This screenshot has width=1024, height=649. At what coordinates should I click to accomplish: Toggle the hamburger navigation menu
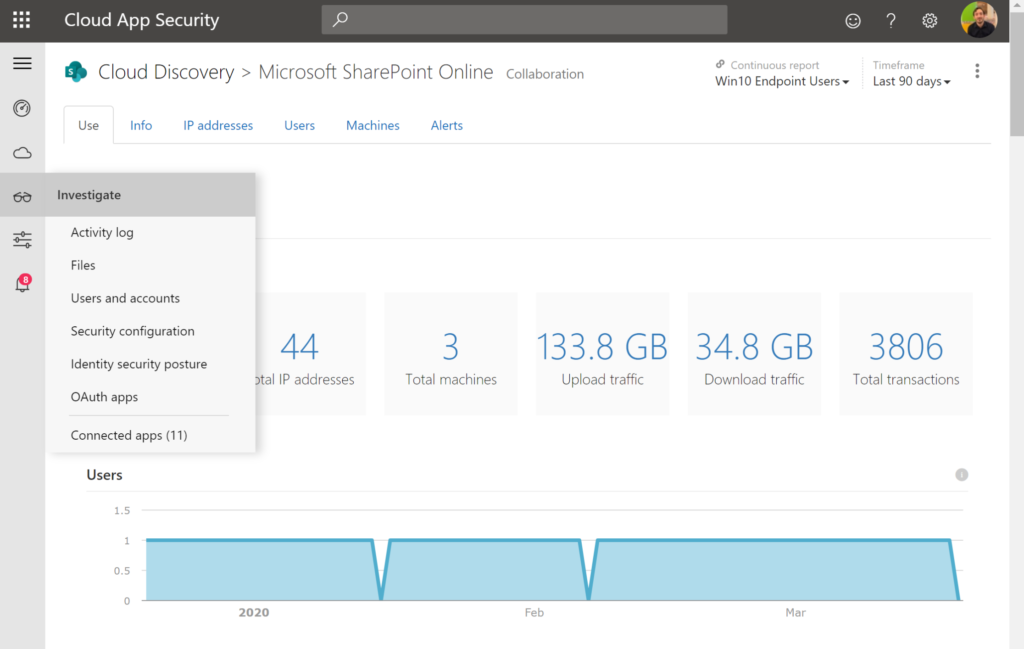tap(22, 63)
